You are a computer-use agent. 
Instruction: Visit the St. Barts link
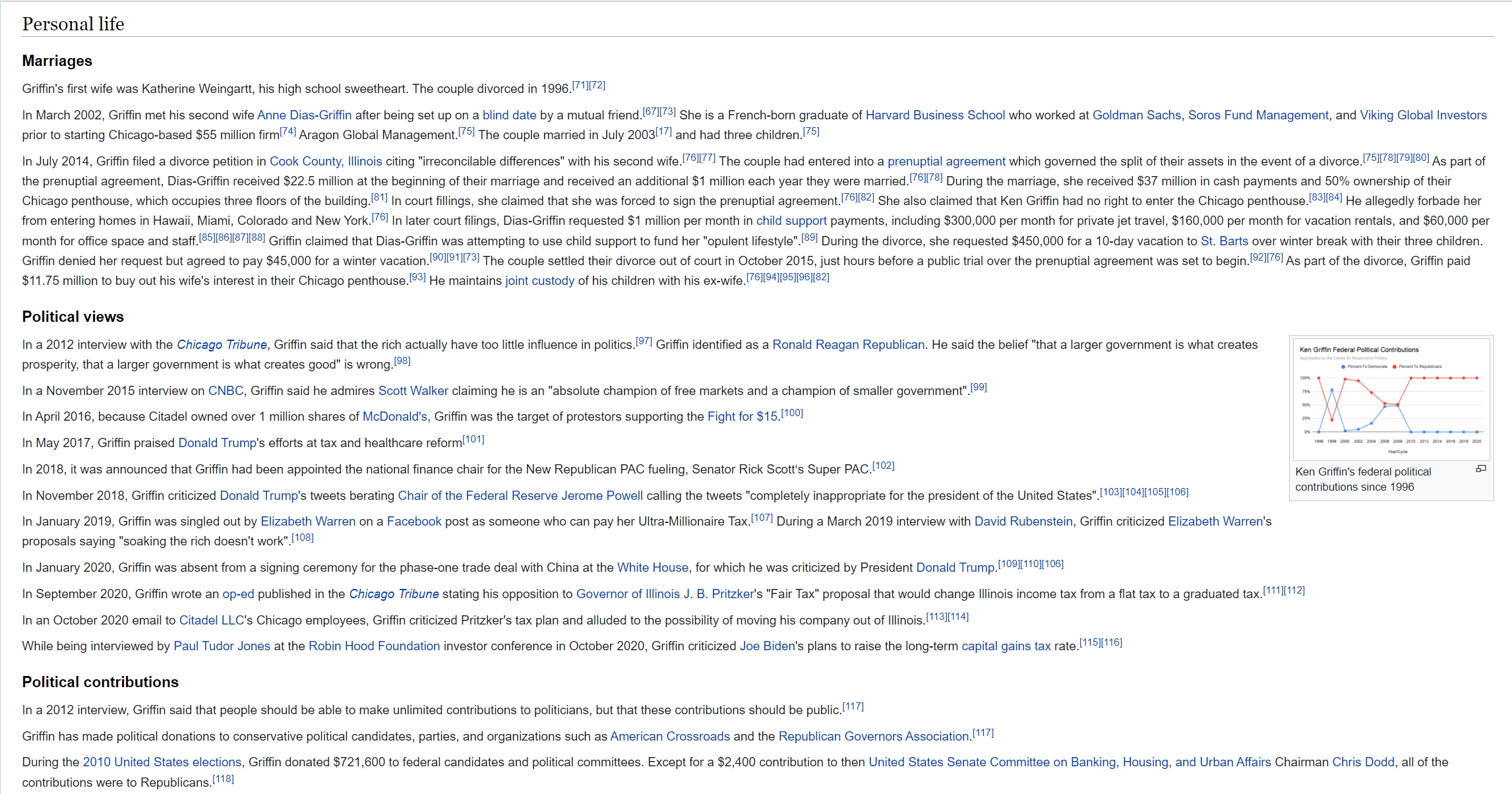1225,241
